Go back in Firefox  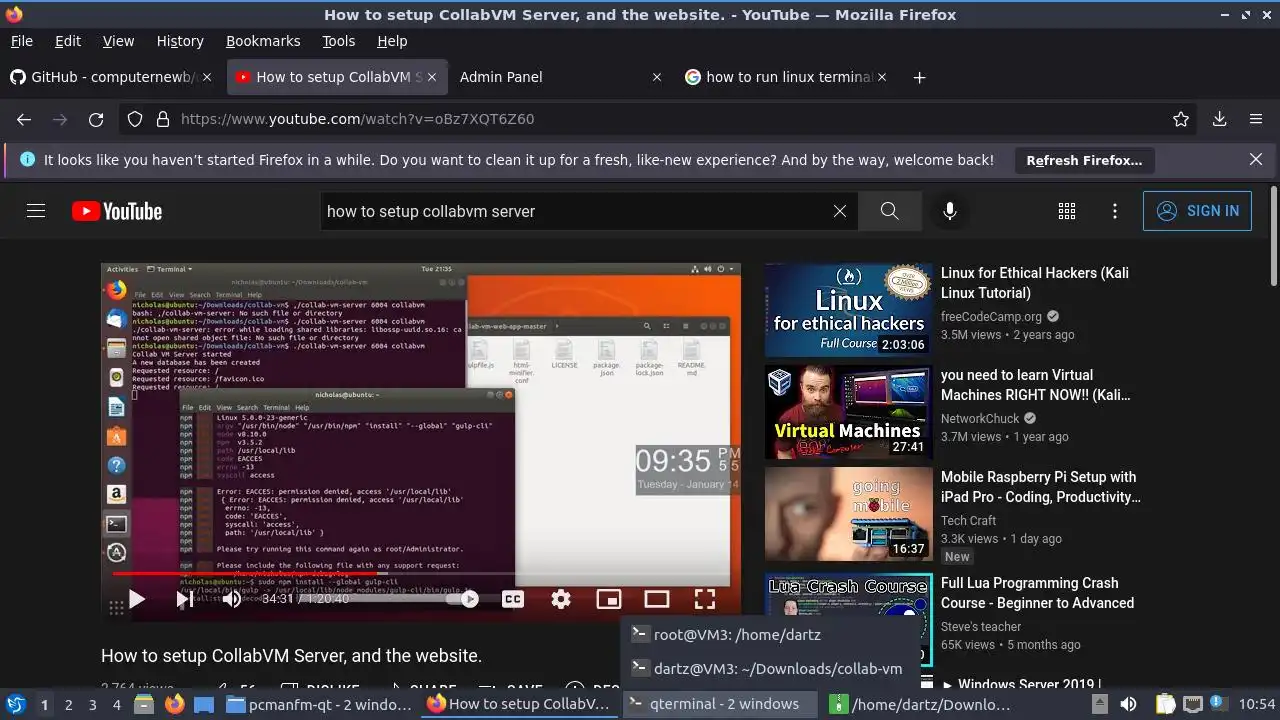tap(24, 119)
